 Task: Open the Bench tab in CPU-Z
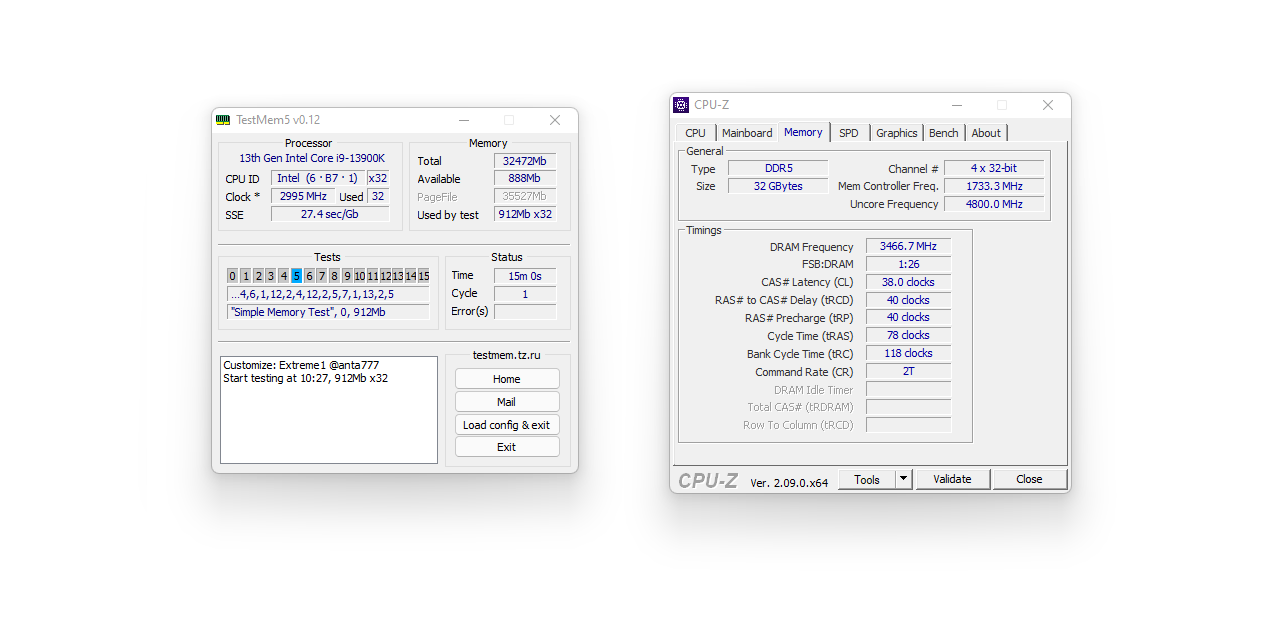(x=944, y=133)
